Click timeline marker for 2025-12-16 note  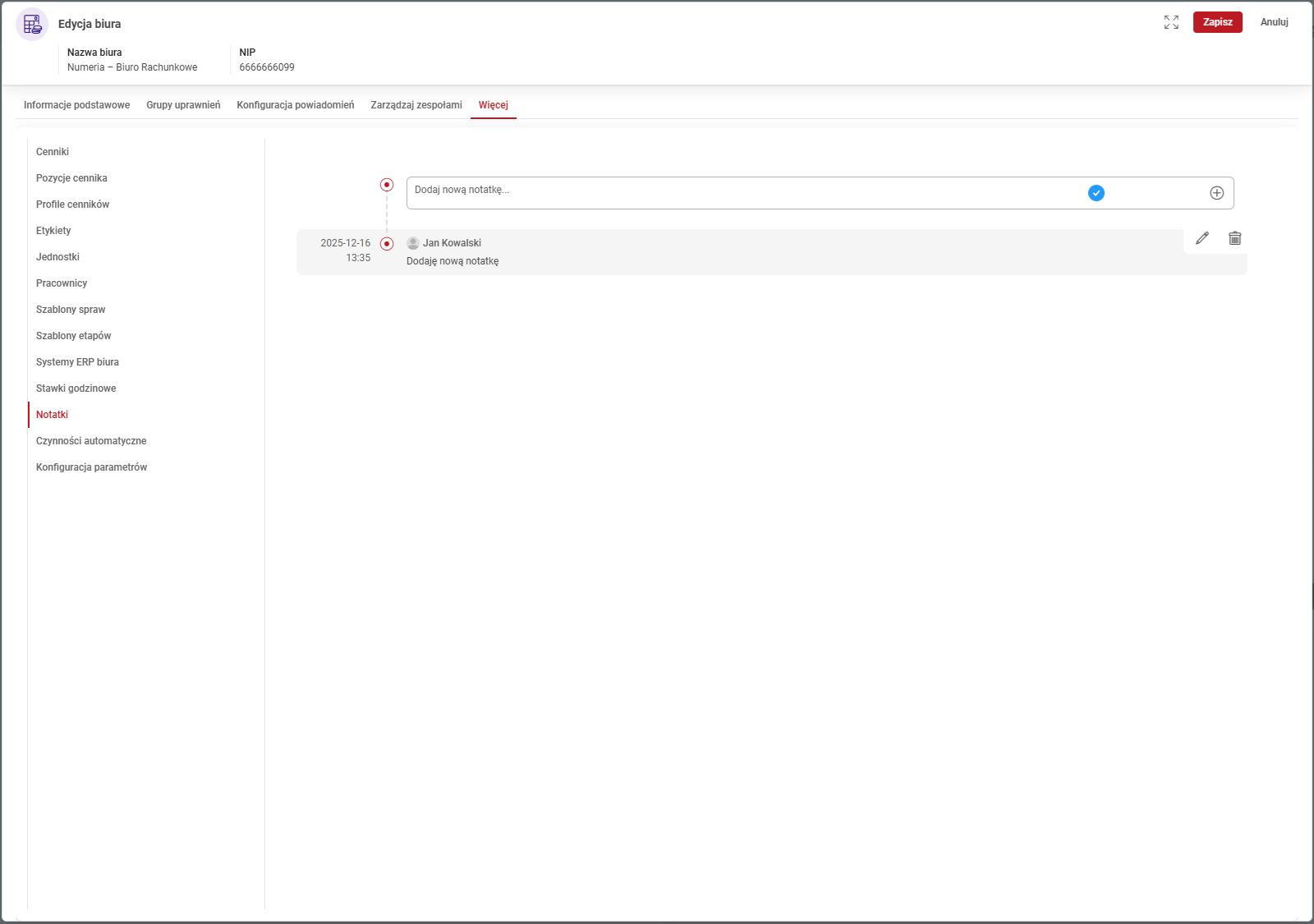[x=387, y=244]
